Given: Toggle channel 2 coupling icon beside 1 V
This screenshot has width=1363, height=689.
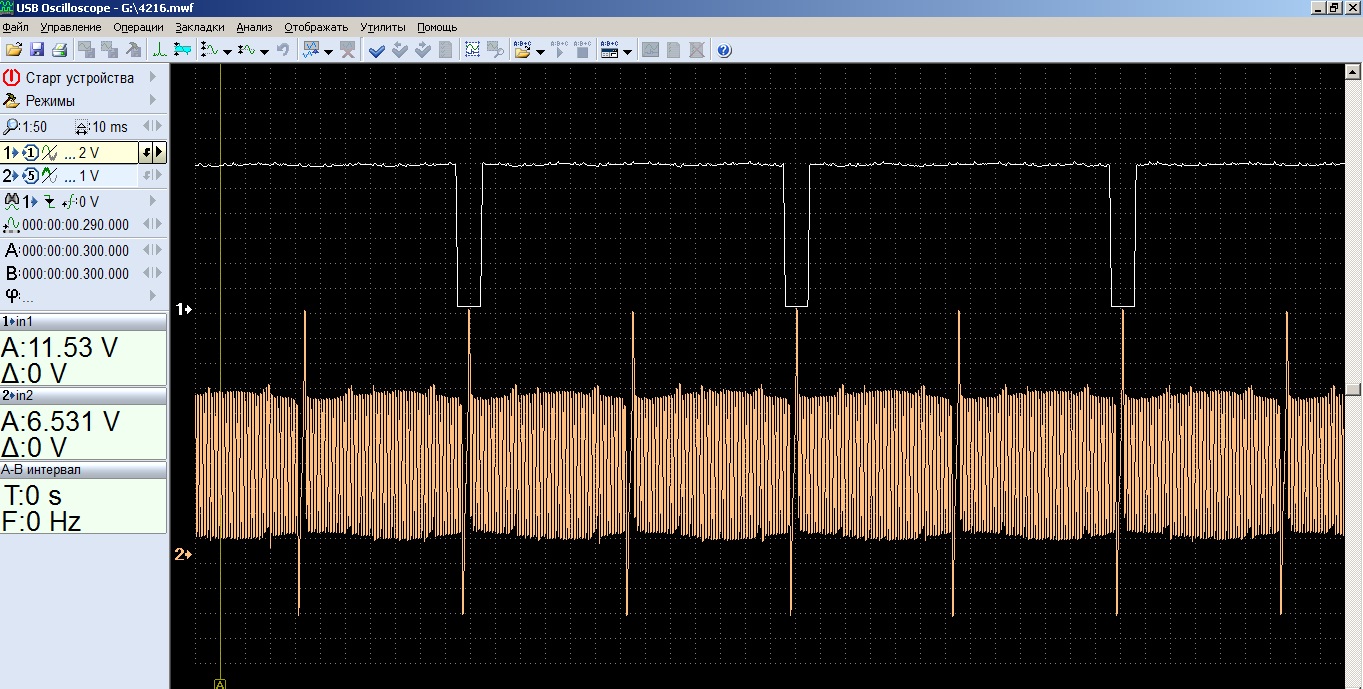Looking at the screenshot, I should click(x=49, y=176).
